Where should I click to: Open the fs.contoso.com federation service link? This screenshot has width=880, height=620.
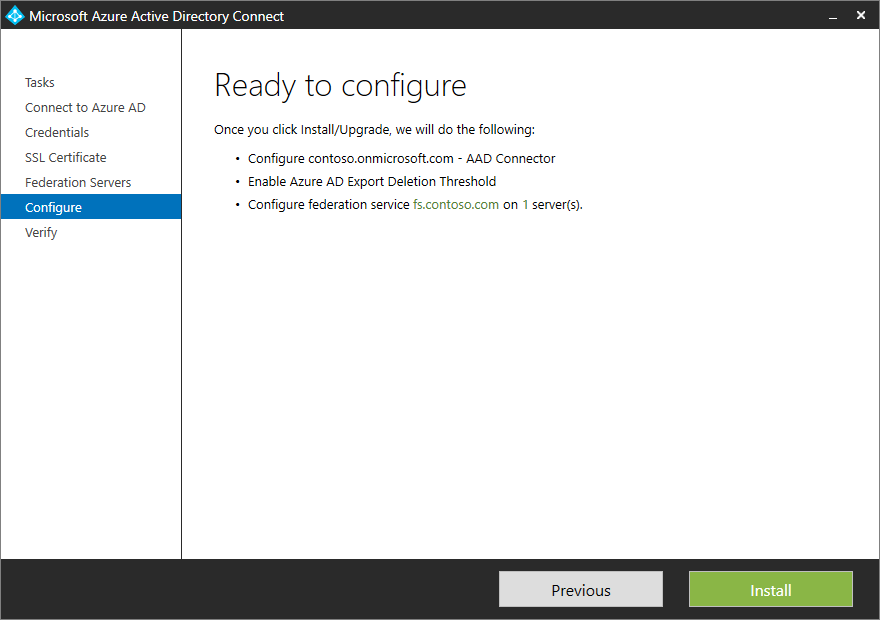click(x=456, y=204)
